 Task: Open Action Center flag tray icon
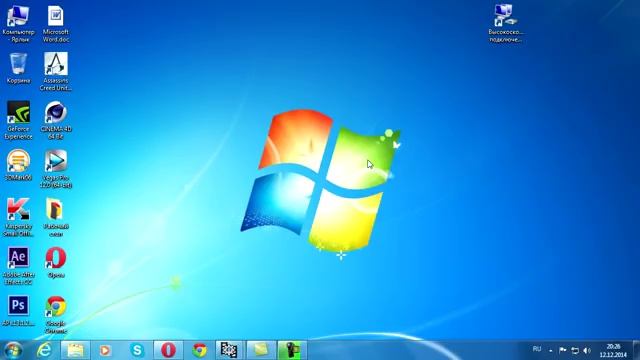click(x=562, y=350)
